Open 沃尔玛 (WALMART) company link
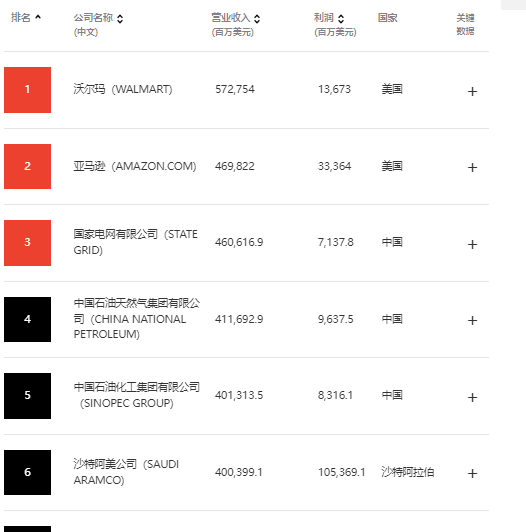Screen dimensions: 526x532 (x=123, y=89)
